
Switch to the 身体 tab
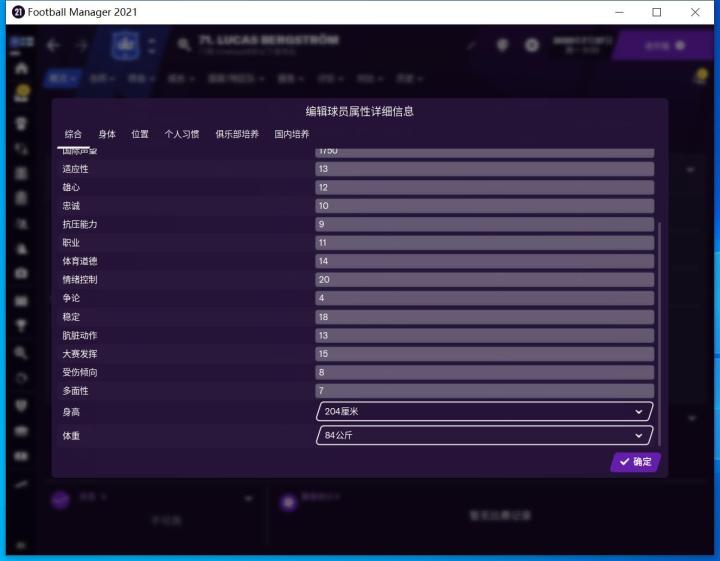coord(107,134)
